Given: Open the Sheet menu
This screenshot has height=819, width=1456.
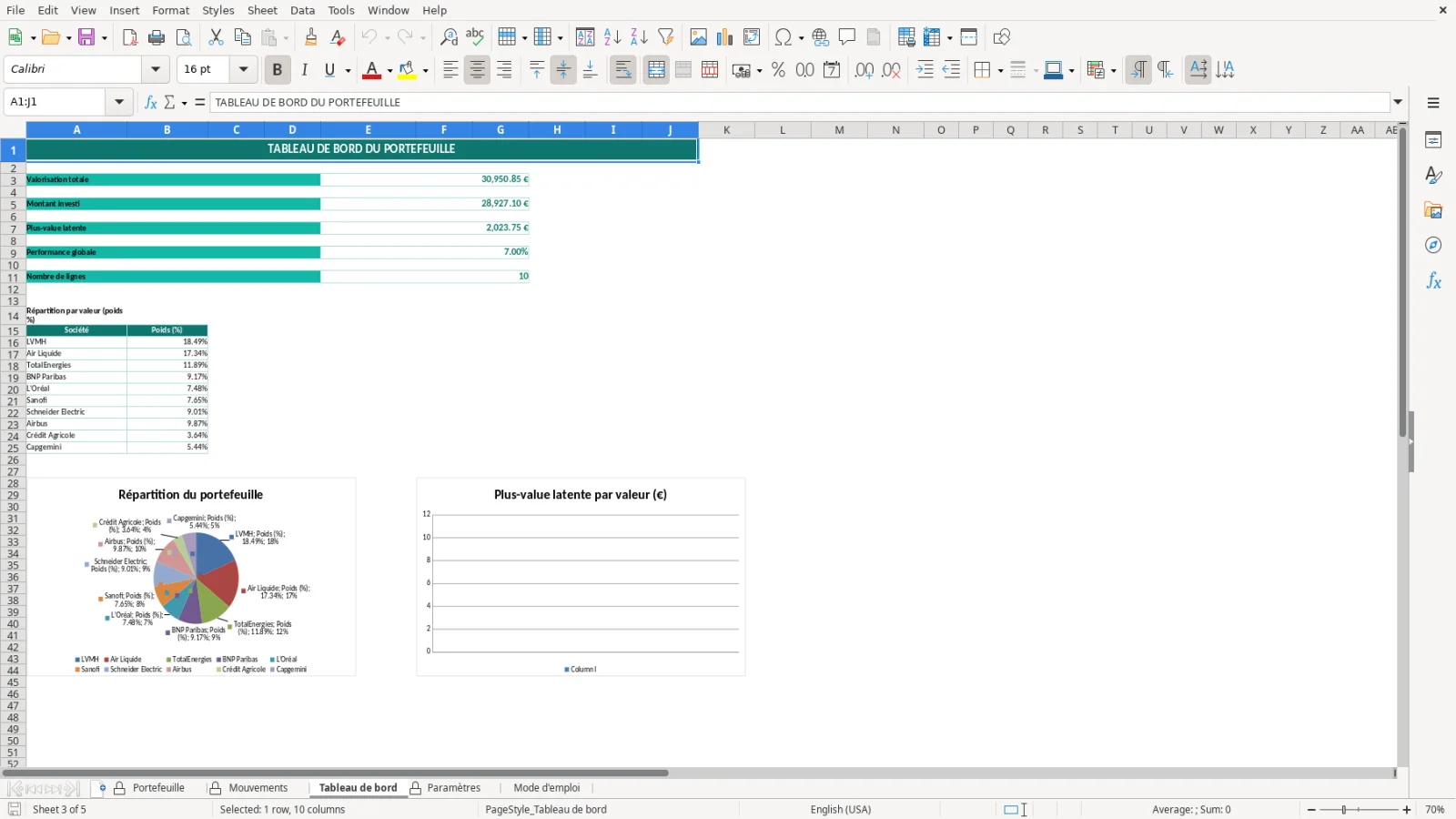Looking at the screenshot, I should point(262,10).
